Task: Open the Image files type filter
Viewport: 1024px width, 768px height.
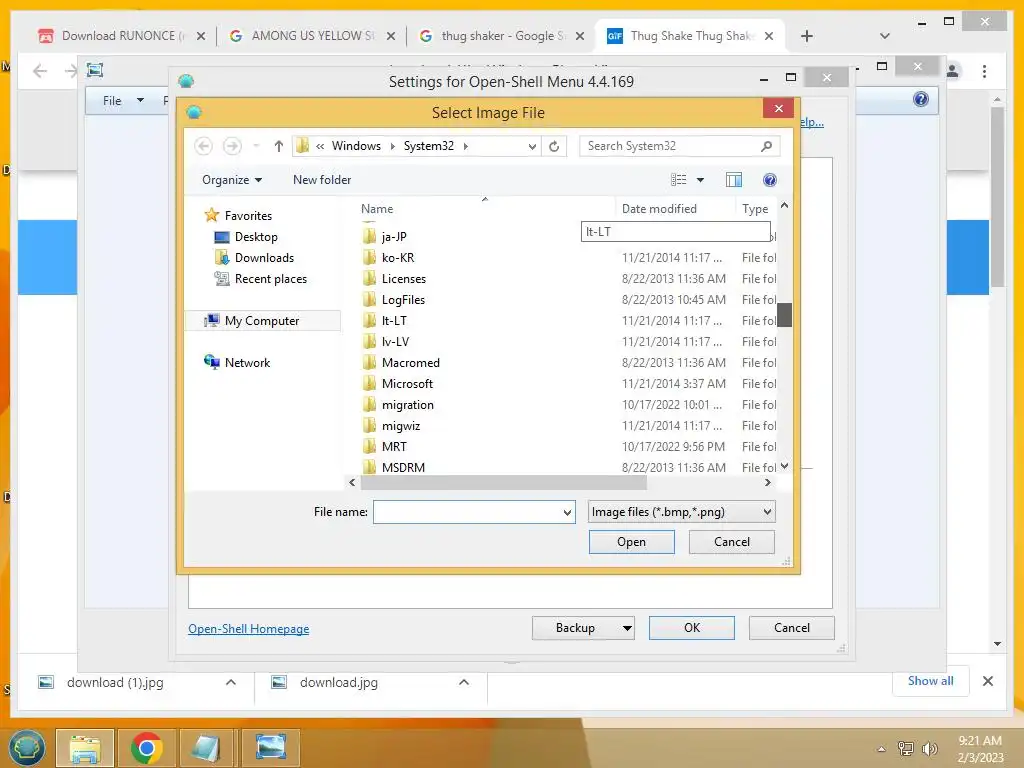Action: tap(681, 512)
